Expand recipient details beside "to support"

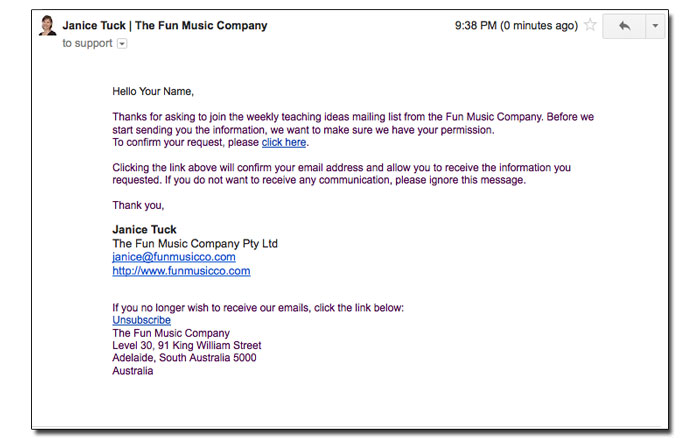(122, 44)
